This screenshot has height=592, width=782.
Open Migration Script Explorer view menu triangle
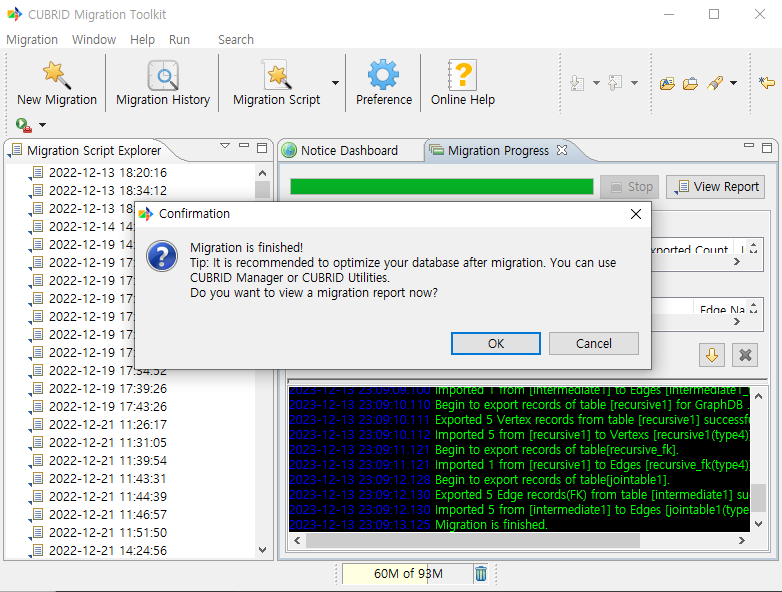coord(225,146)
